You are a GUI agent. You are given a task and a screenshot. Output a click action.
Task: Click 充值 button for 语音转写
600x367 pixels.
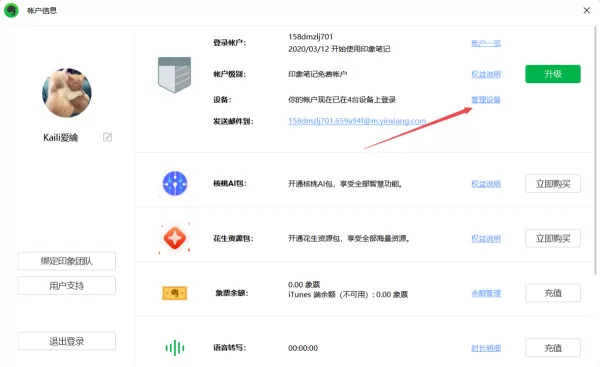[x=553, y=348]
